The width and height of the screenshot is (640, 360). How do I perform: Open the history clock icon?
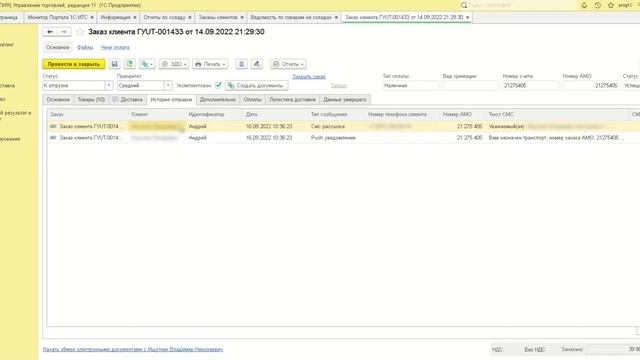(x=598, y=5)
